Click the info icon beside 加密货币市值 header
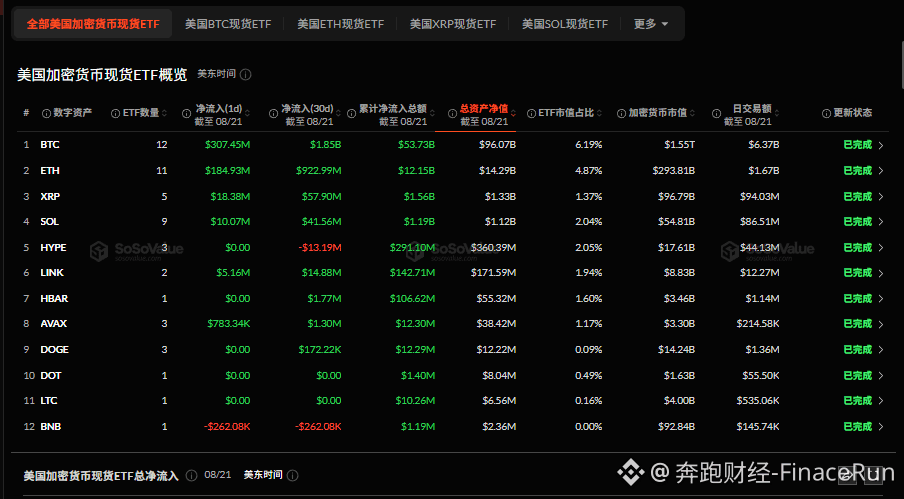Image resolution: width=904 pixels, height=499 pixels. tap(621, 114)
